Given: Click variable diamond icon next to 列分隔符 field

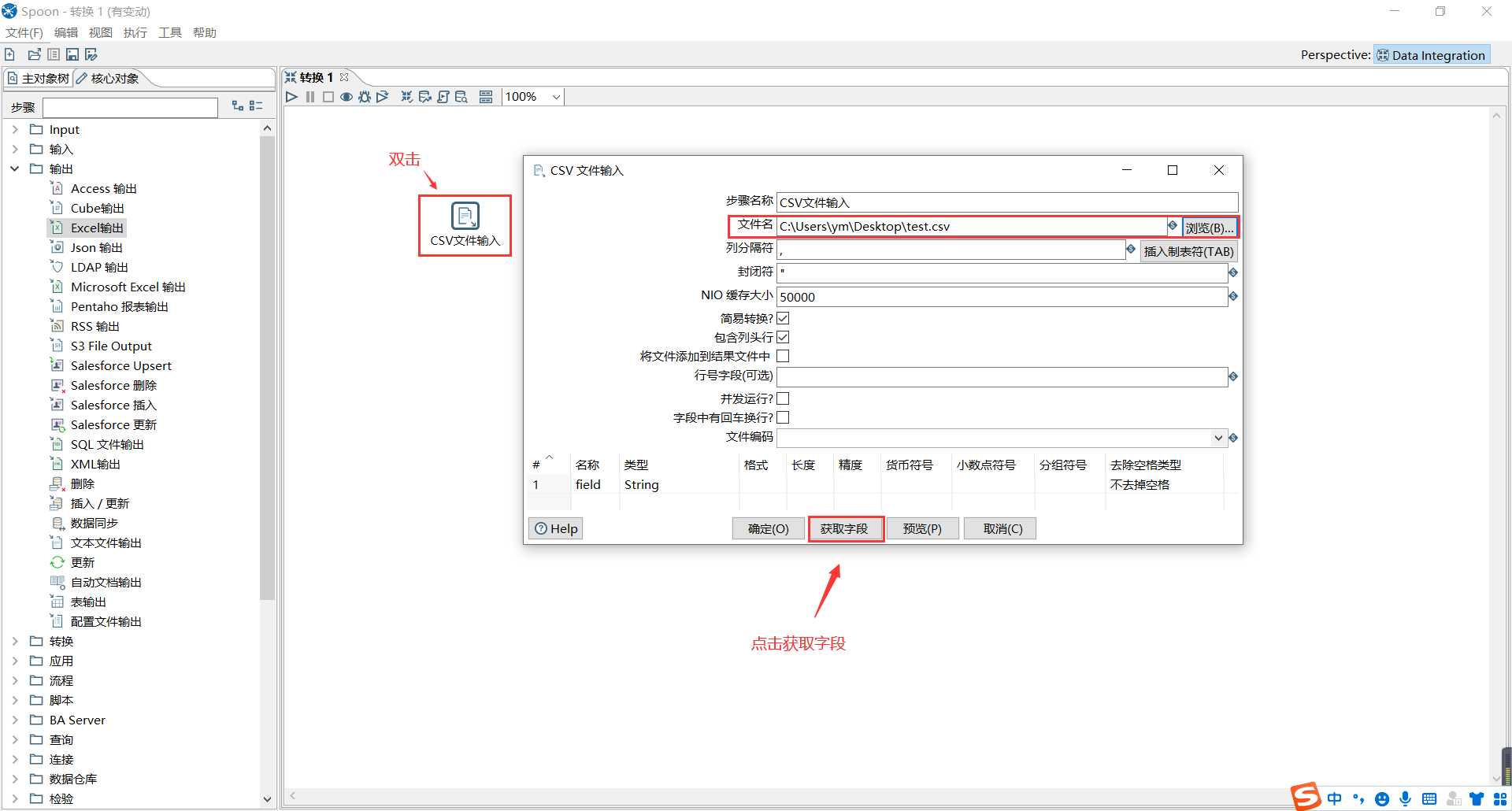Looking at the screenshot, I should pos(1131,250).
